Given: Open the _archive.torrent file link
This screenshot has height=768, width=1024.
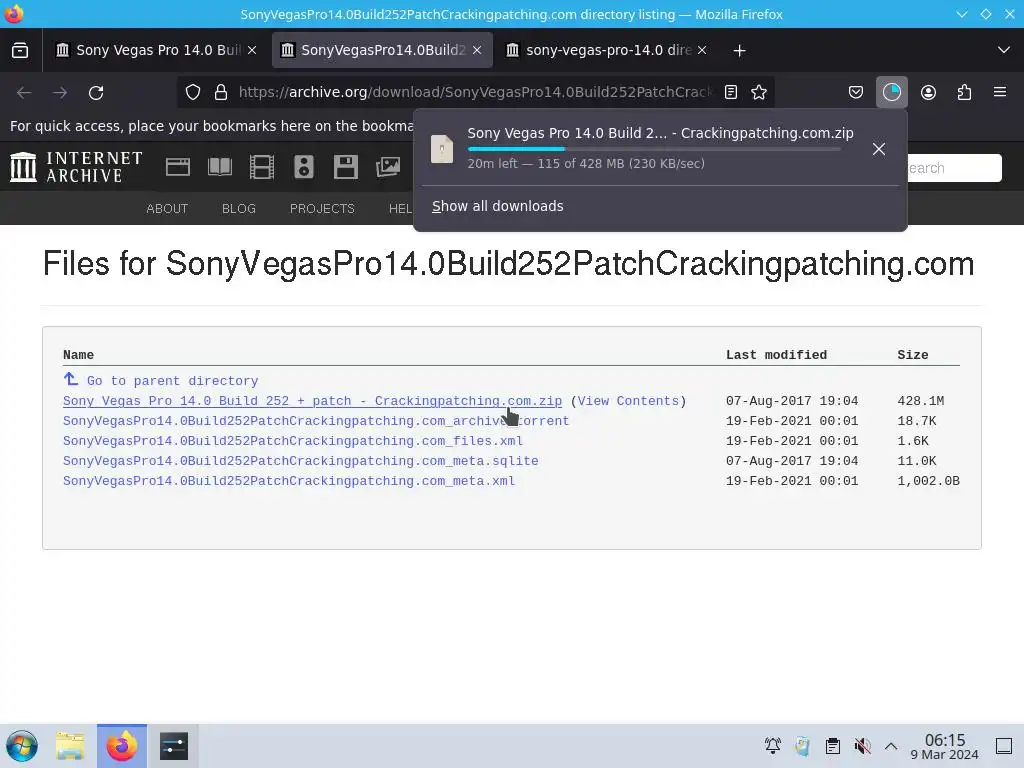Looking at the screenshot, I should [316, 421].
